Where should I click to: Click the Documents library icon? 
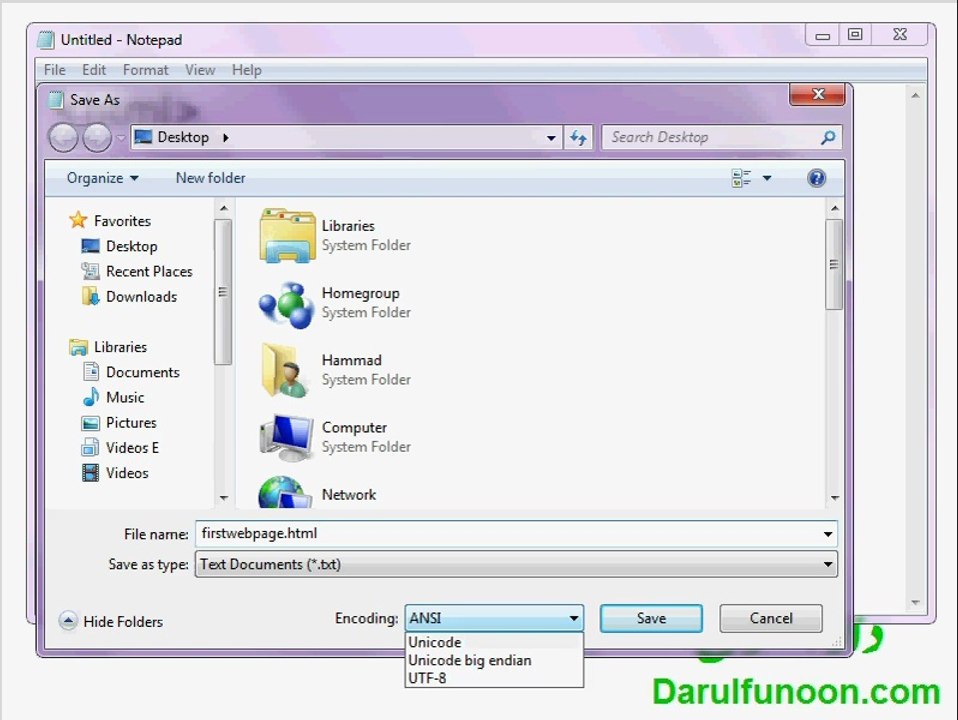pyautogui.click(x=90, y=372)
